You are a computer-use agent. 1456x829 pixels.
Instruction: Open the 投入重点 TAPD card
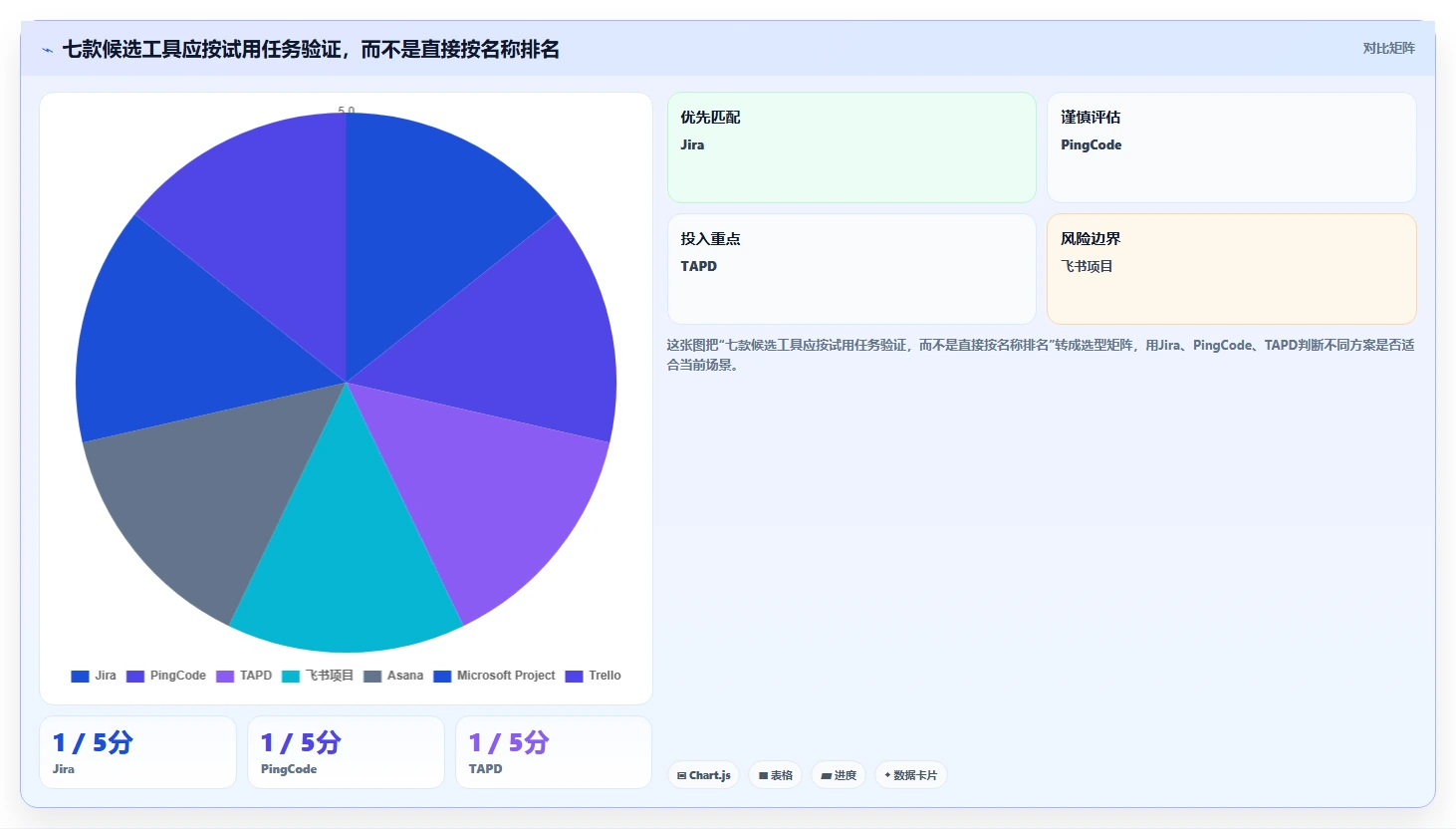tap(851, 269)
